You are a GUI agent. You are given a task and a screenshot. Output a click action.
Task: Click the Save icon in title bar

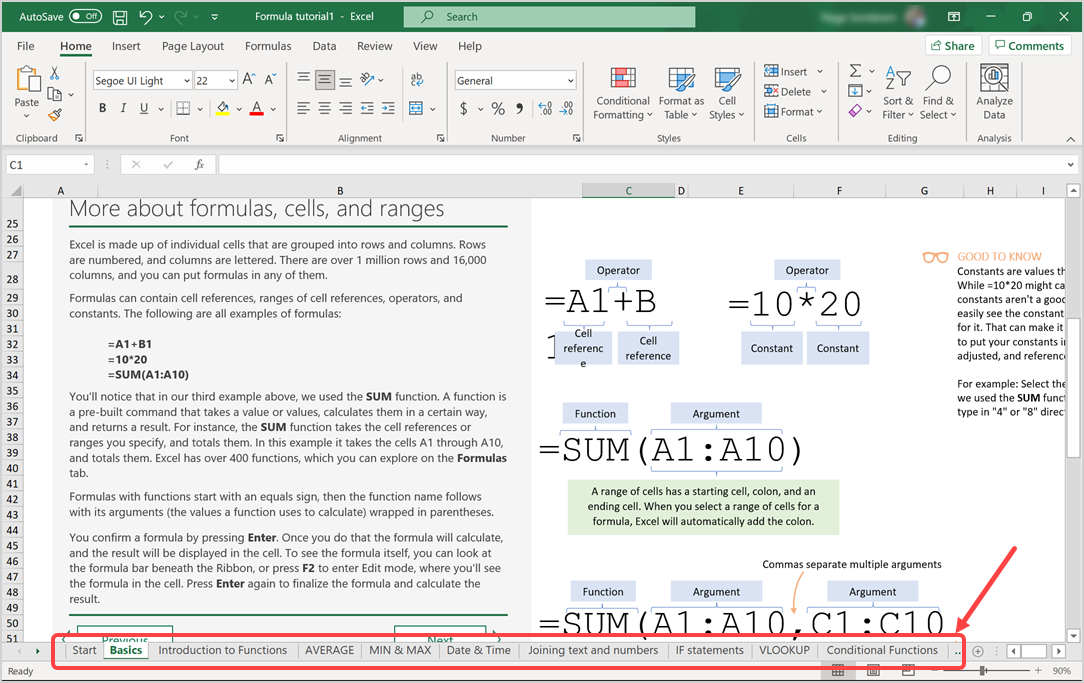tap(120, 17)
